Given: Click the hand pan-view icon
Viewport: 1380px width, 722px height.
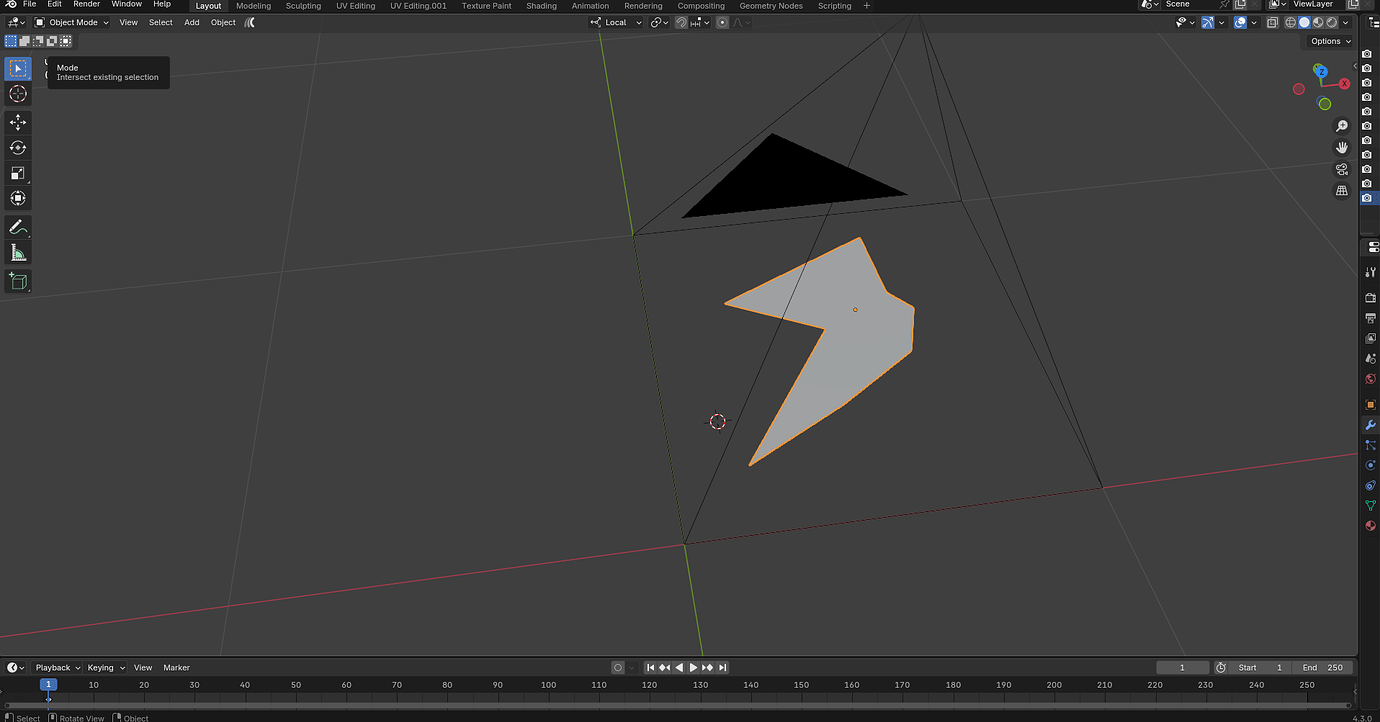Looking at the screenshot, I should pyautogui.click(x=1342, y=147).
